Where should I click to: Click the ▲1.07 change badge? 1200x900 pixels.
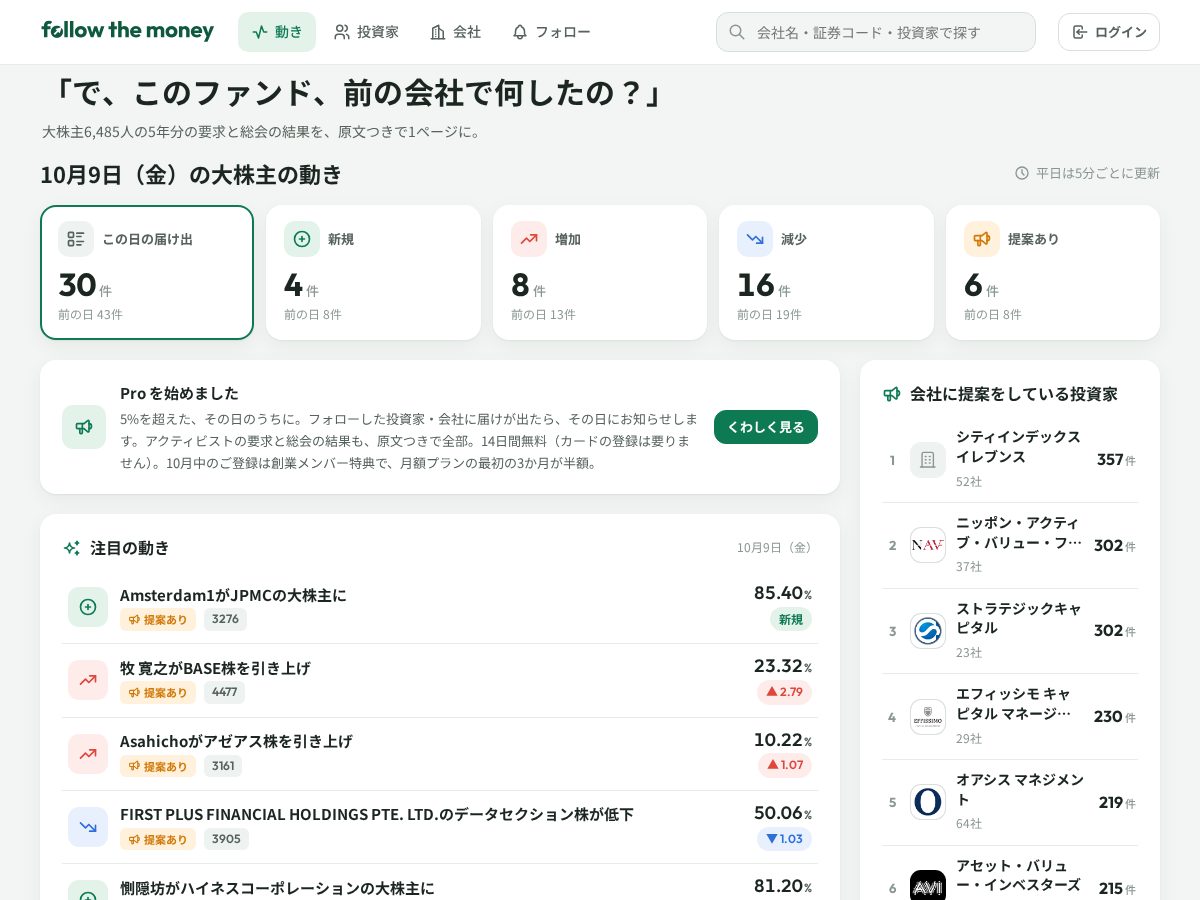coord(784,765)
